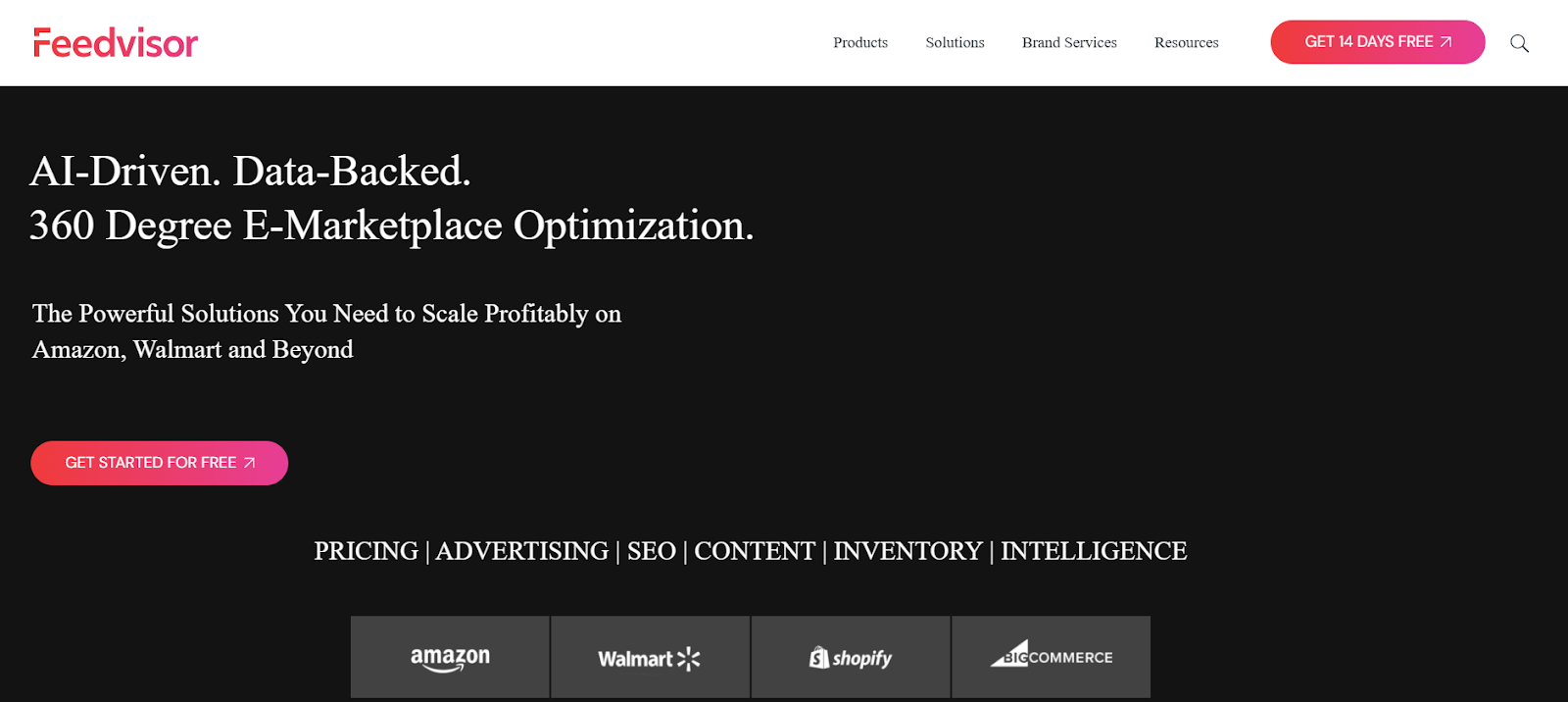Click the "AI-Driven. Data-Backed." headline
This screenshot has width=1568, height=702.
coord(251,172)
